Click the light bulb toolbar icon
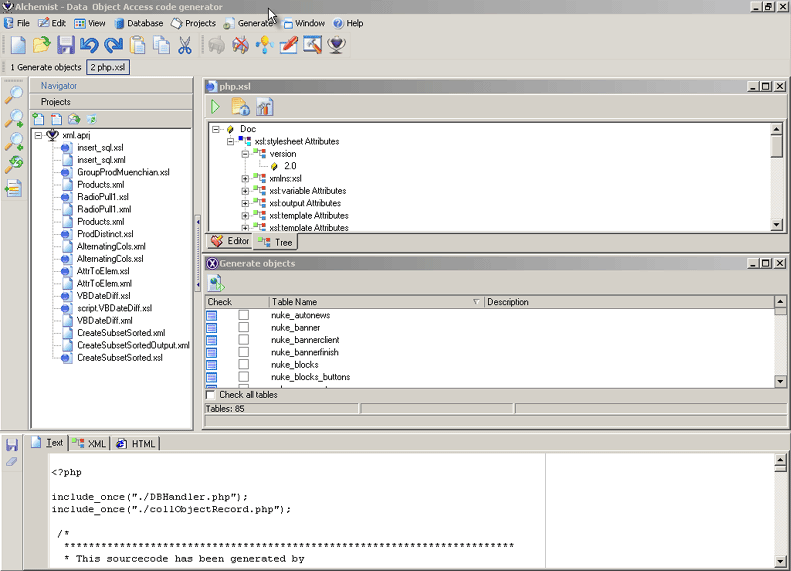Screen dimensions: 791x571 pos(264,45)
